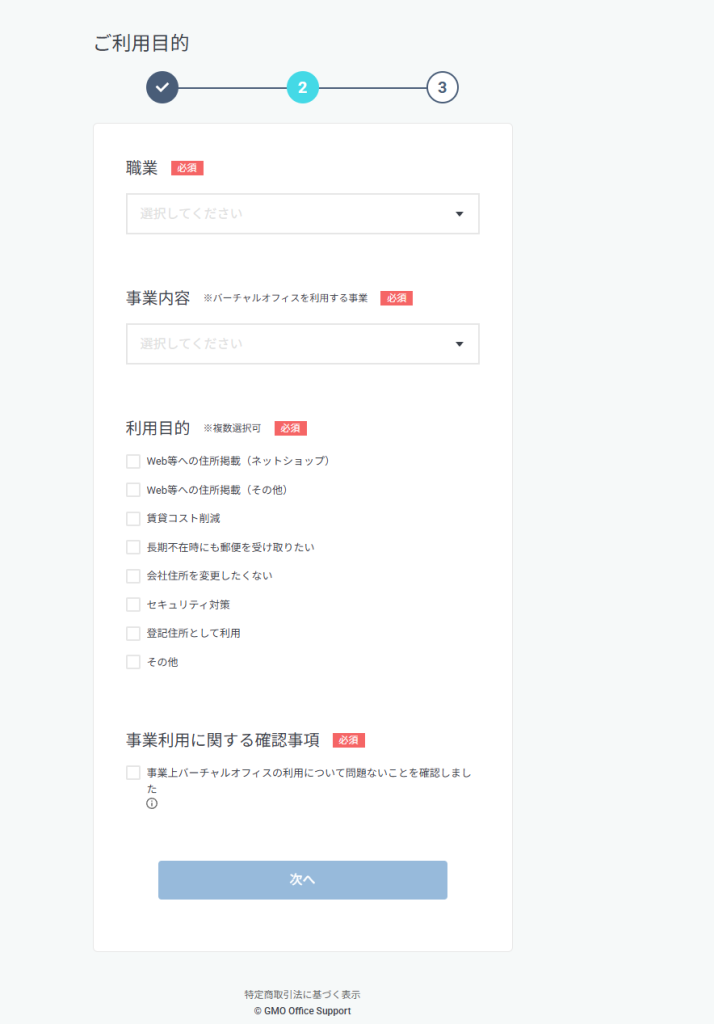This screenshot has height=1024, width=714.
Task: Open the 特定商取引法に基づく表示 link
Action: coord(302,994)
